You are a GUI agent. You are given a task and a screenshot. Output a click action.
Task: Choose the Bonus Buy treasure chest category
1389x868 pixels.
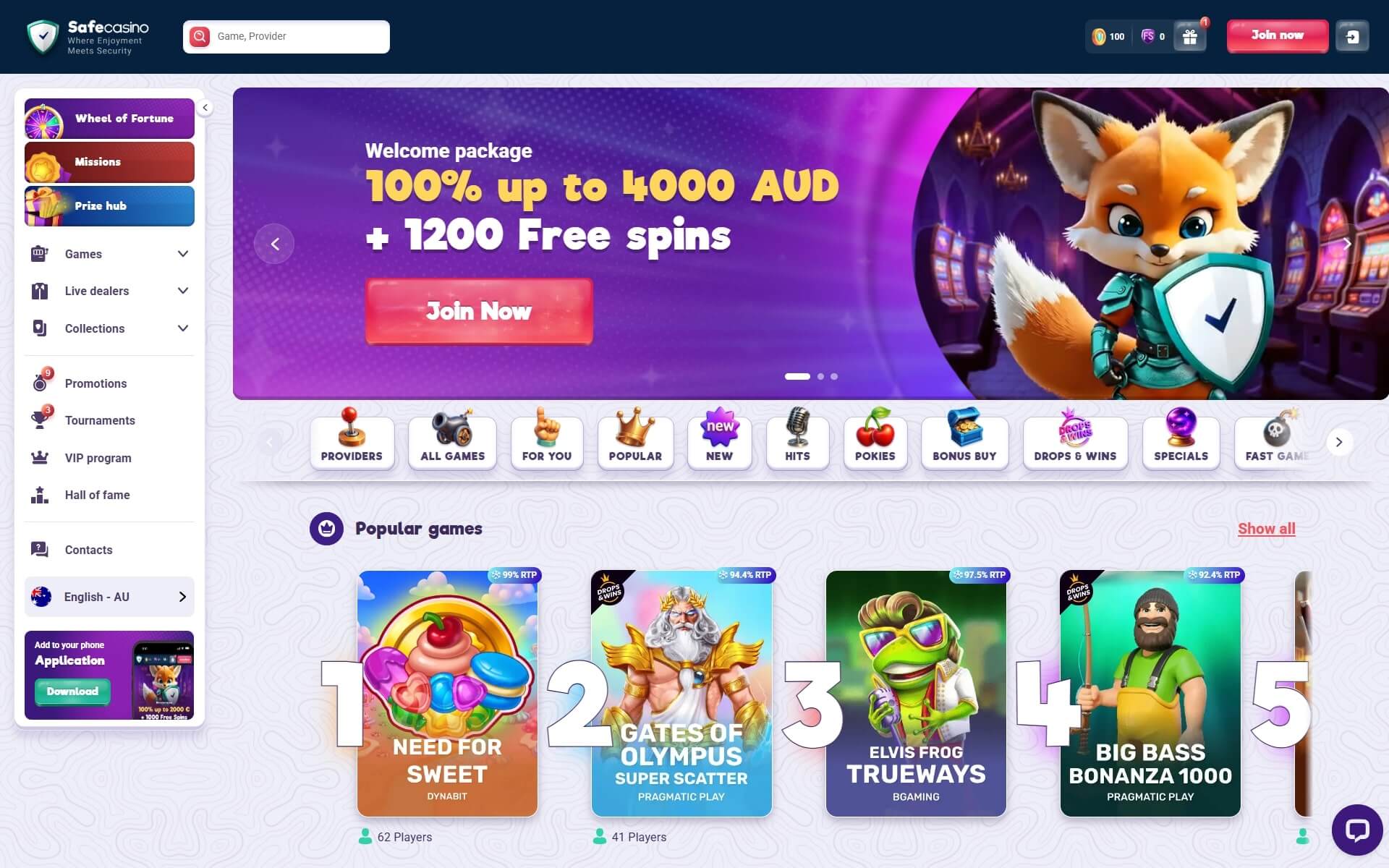pyautogui.click(x=964, y=439)
